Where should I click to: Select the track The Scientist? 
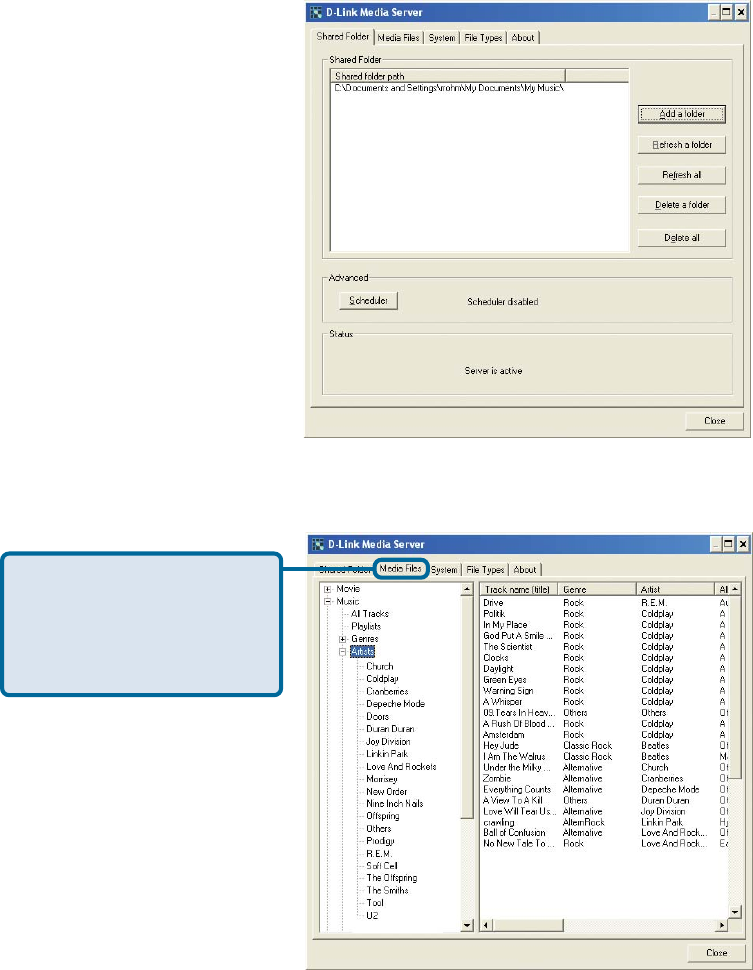(x=507, y=646)
